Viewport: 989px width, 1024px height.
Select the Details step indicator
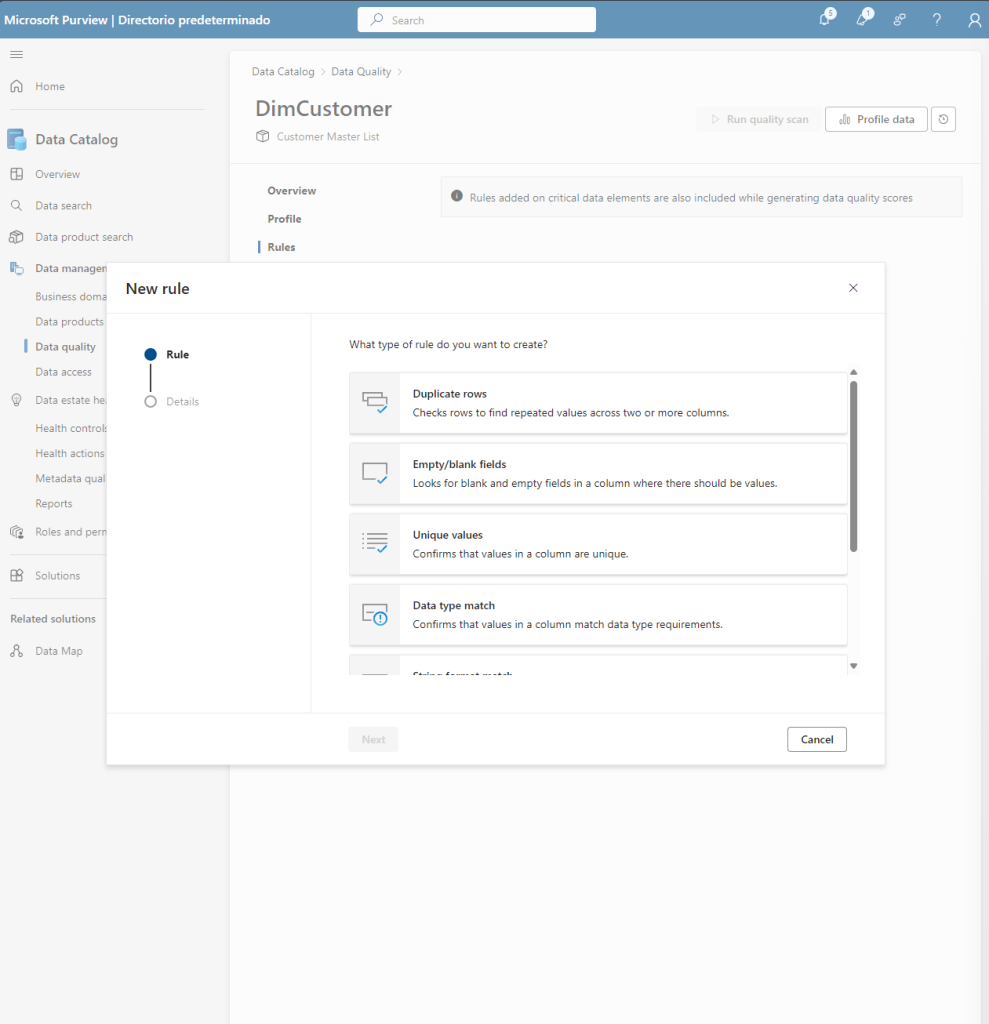point(151,401)
